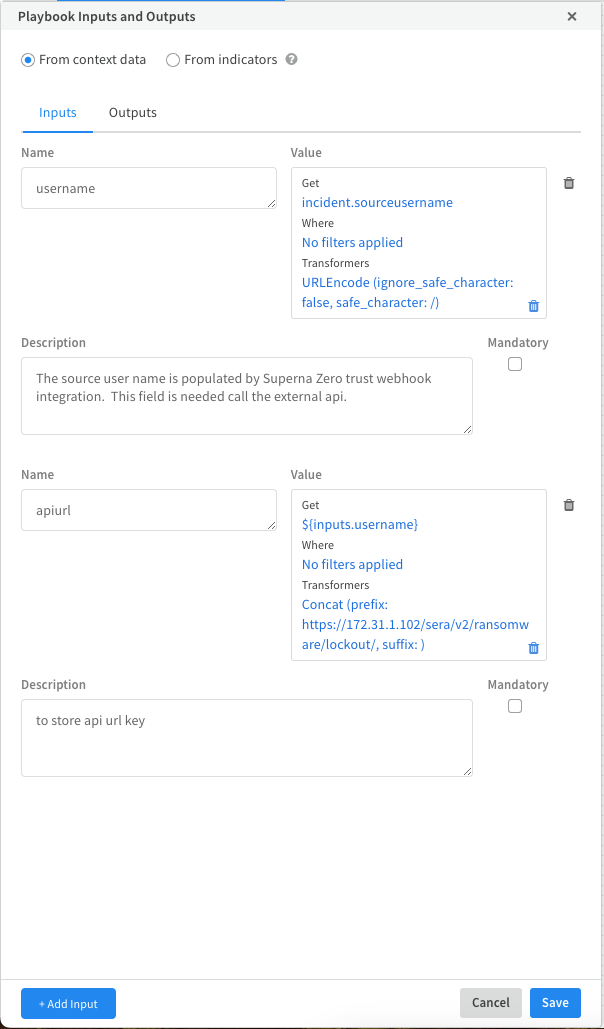Remove the apiurl value entry via blue trash icon
This screenshot has height=1029, width=604.
(x=533, y=648)
